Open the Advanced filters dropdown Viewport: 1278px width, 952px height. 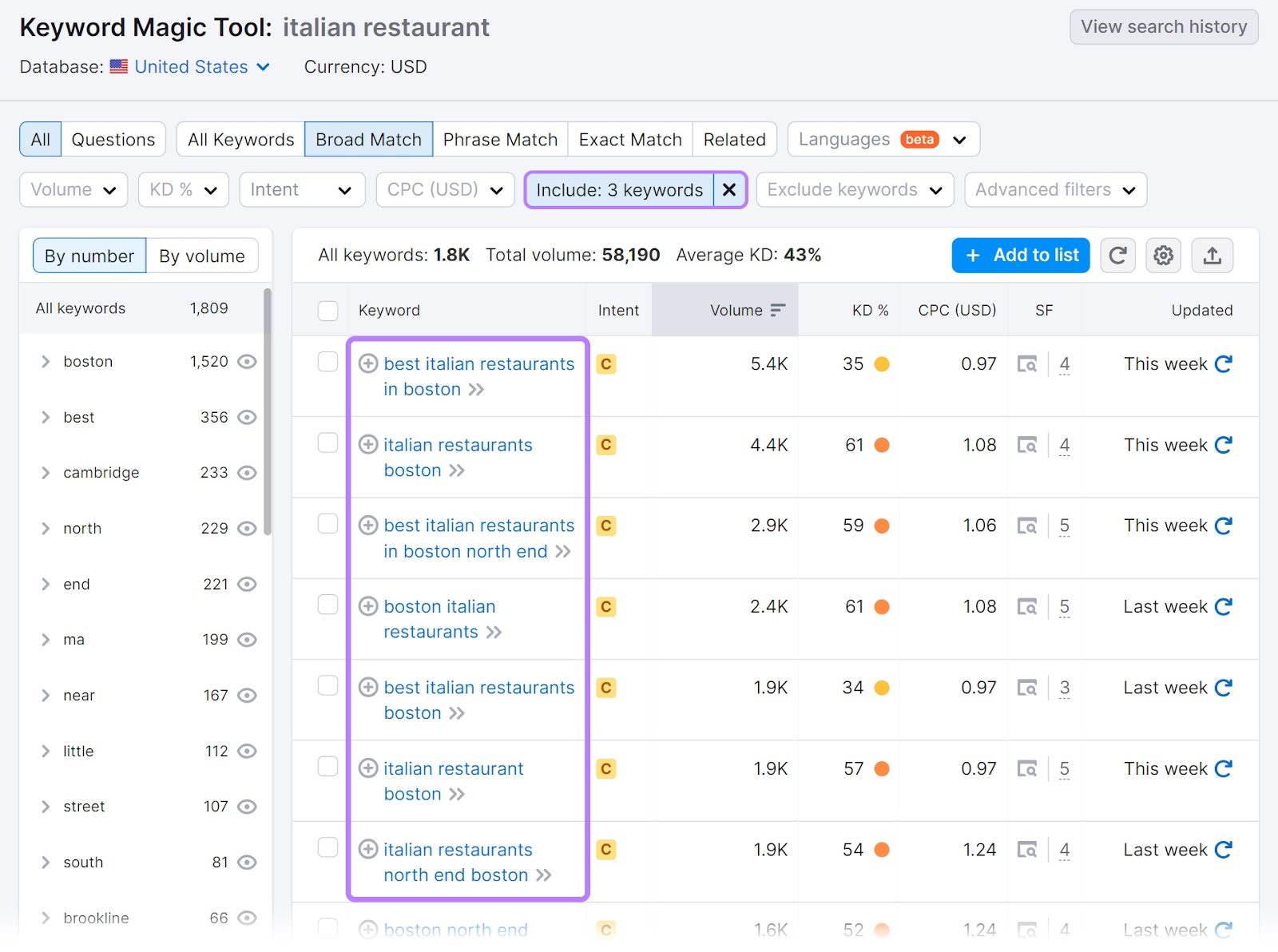(x=1054, y=190)
